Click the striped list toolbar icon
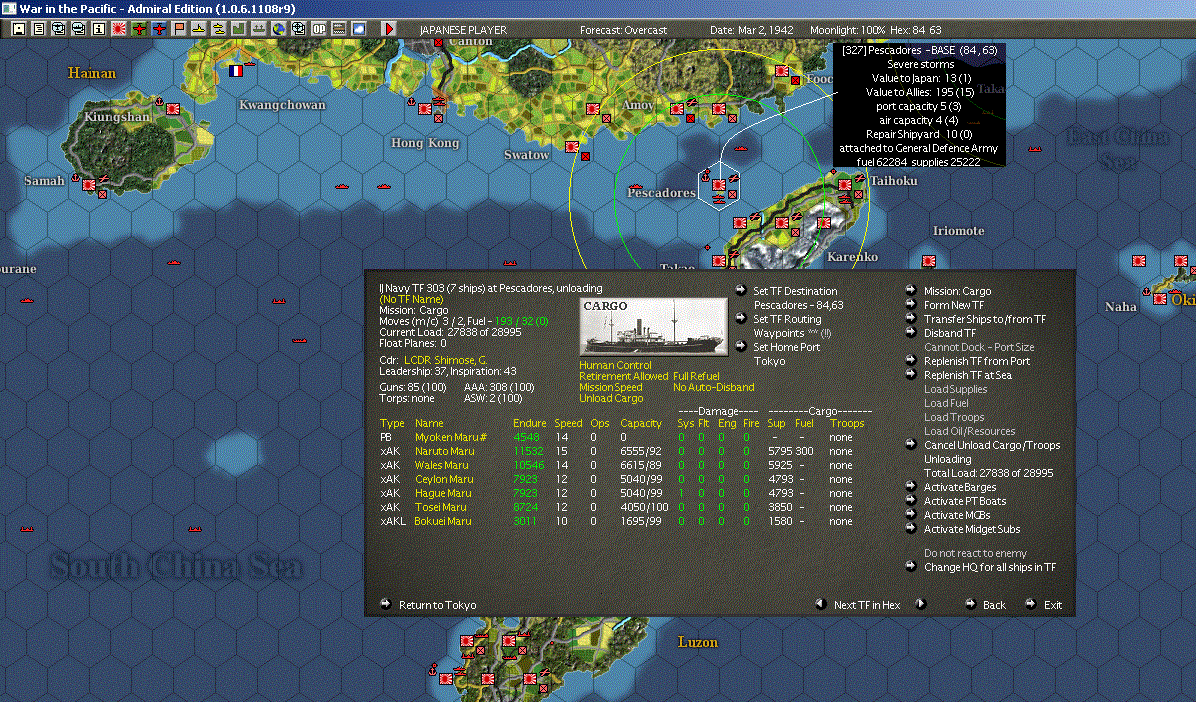1196x702 pixels. tap(338, 29)
